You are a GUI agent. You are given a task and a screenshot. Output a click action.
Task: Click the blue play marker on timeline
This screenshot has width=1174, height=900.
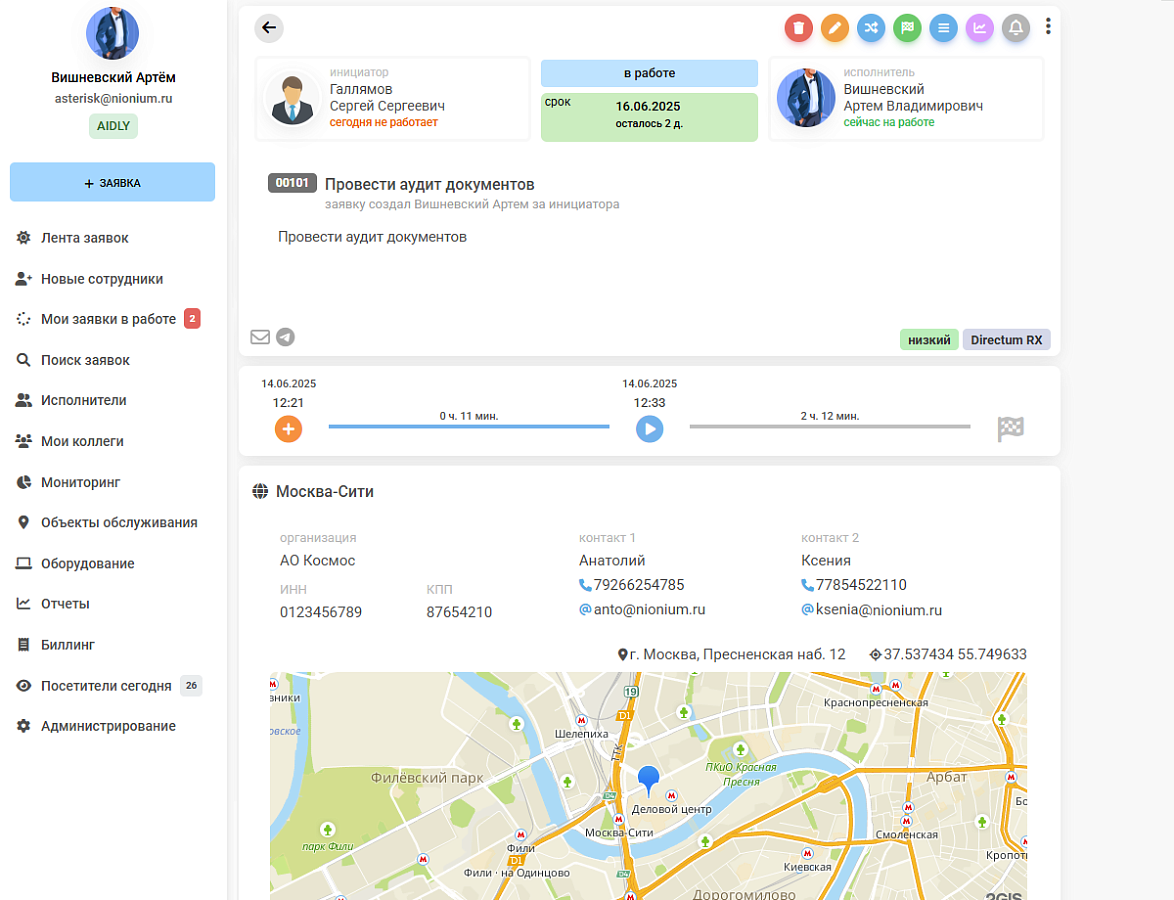[649, 429]
